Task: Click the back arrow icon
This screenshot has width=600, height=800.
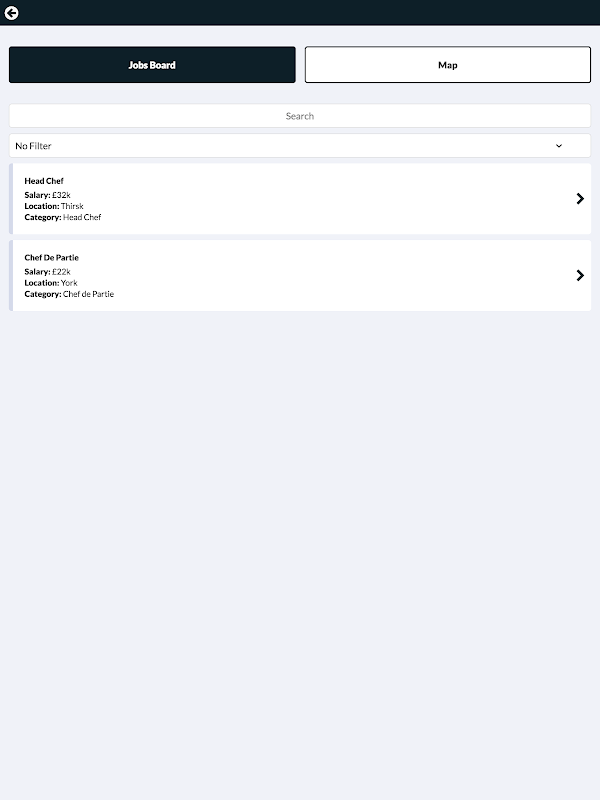Action: tap(12, 13)
